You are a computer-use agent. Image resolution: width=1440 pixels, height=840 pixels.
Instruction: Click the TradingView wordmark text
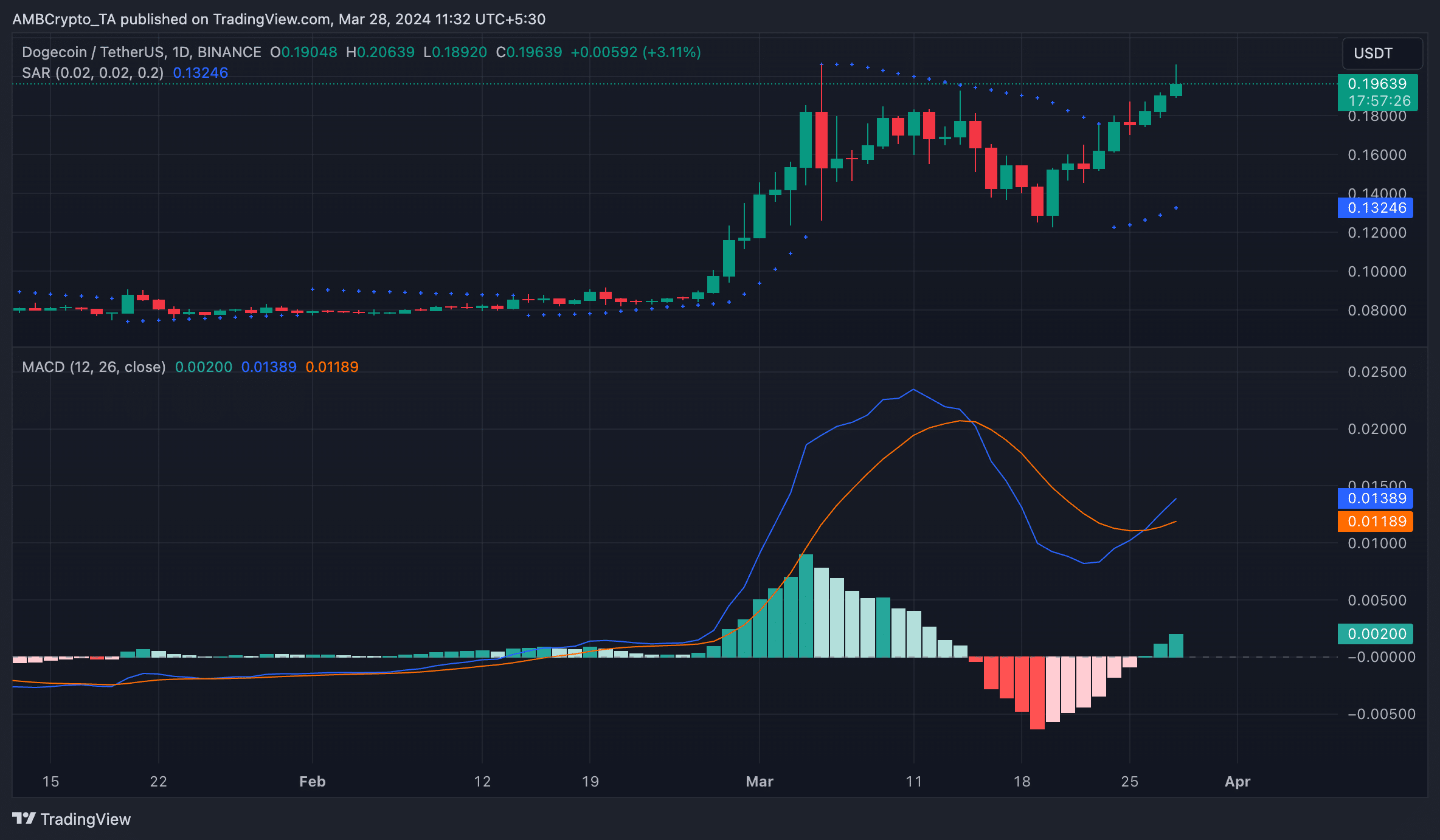click(x=86, y=819)
